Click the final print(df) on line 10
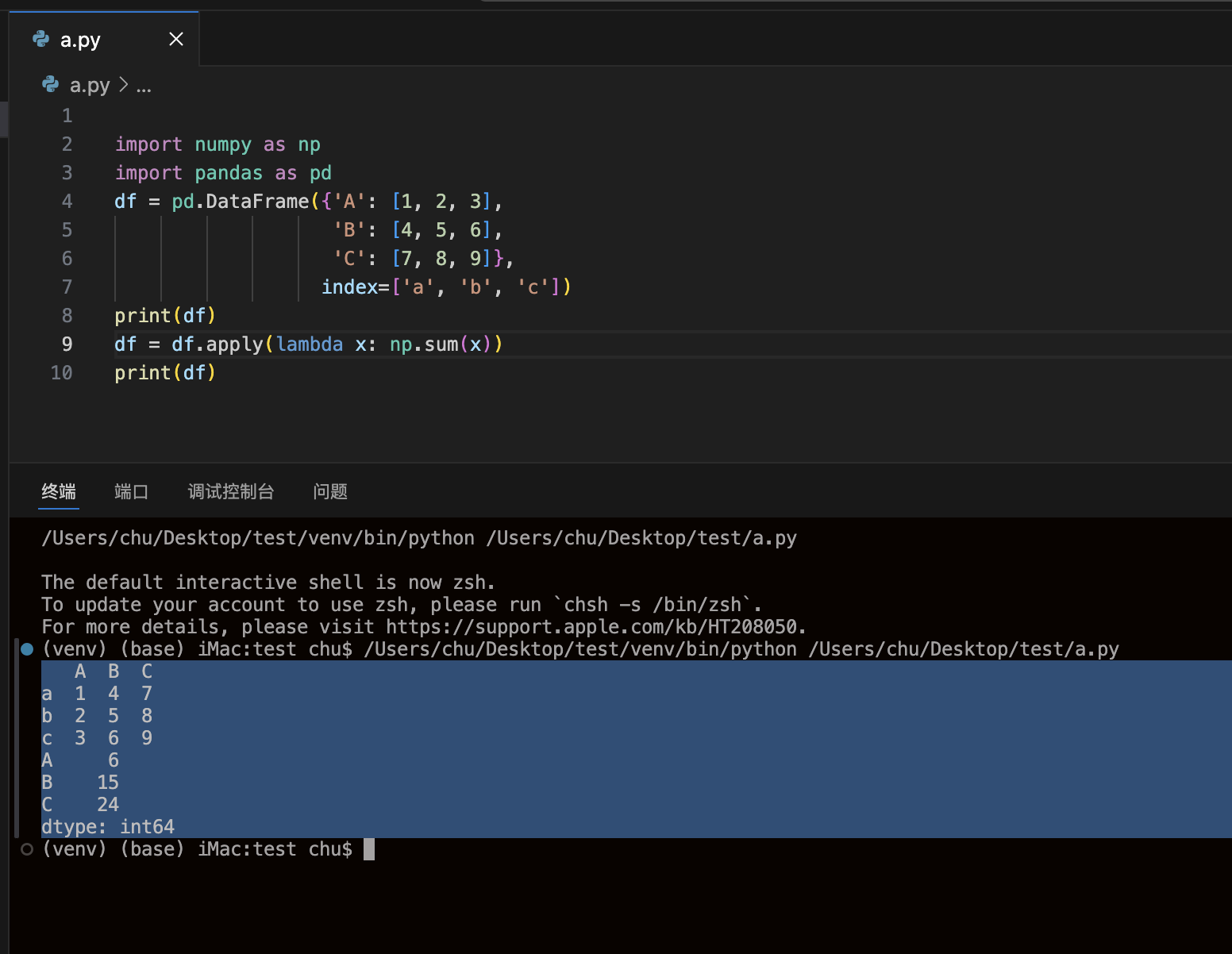The height and width of the screenshot is (954, 1232). (x=165, y=373)
